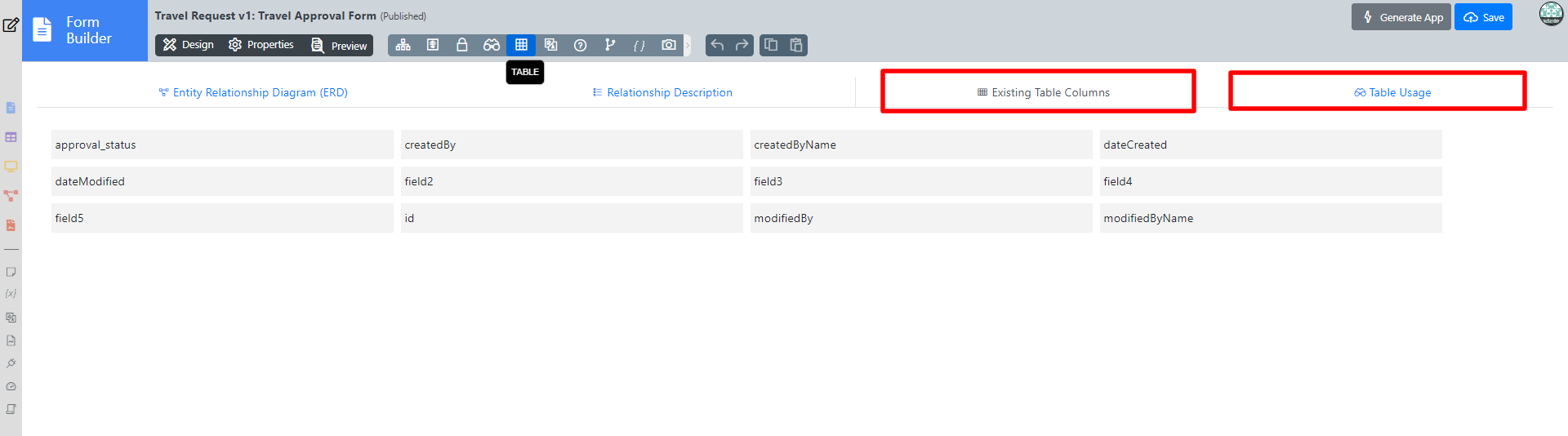Image resolution: width=1568 pixels, height=436 pixels.
Task: Click the hierarchy tree icon in toolbar
Action: pos(403,45)
